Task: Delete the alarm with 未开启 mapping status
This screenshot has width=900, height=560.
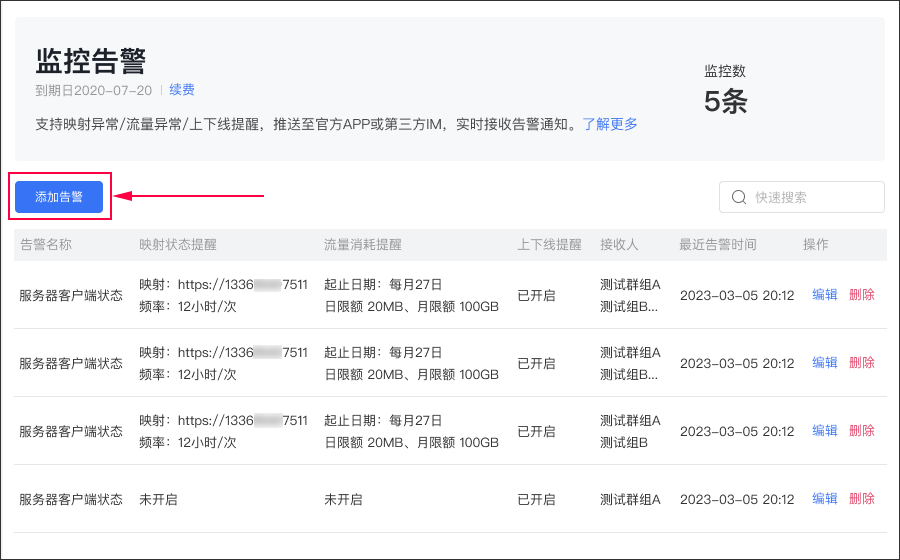Action: 861,498
